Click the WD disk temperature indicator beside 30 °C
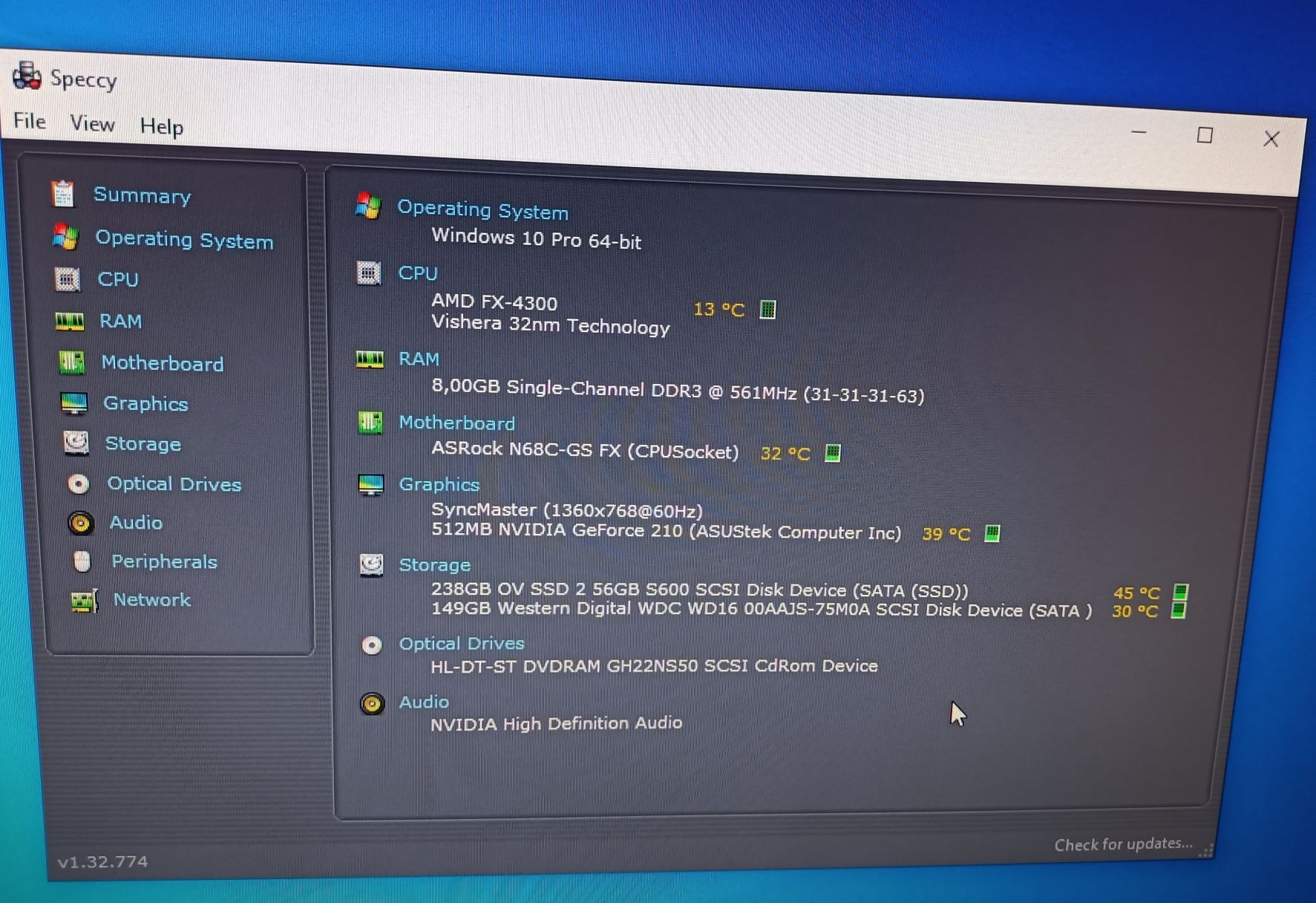 click(x=1179, y=610)
